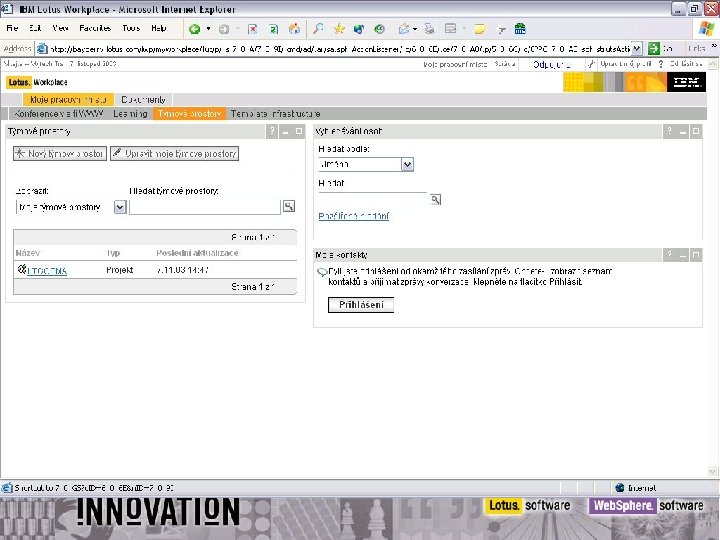This screenshot has width=720, height=540.
Task: Click the Přihlášení button
Action: pyautogui.click(x=361, y=305)
